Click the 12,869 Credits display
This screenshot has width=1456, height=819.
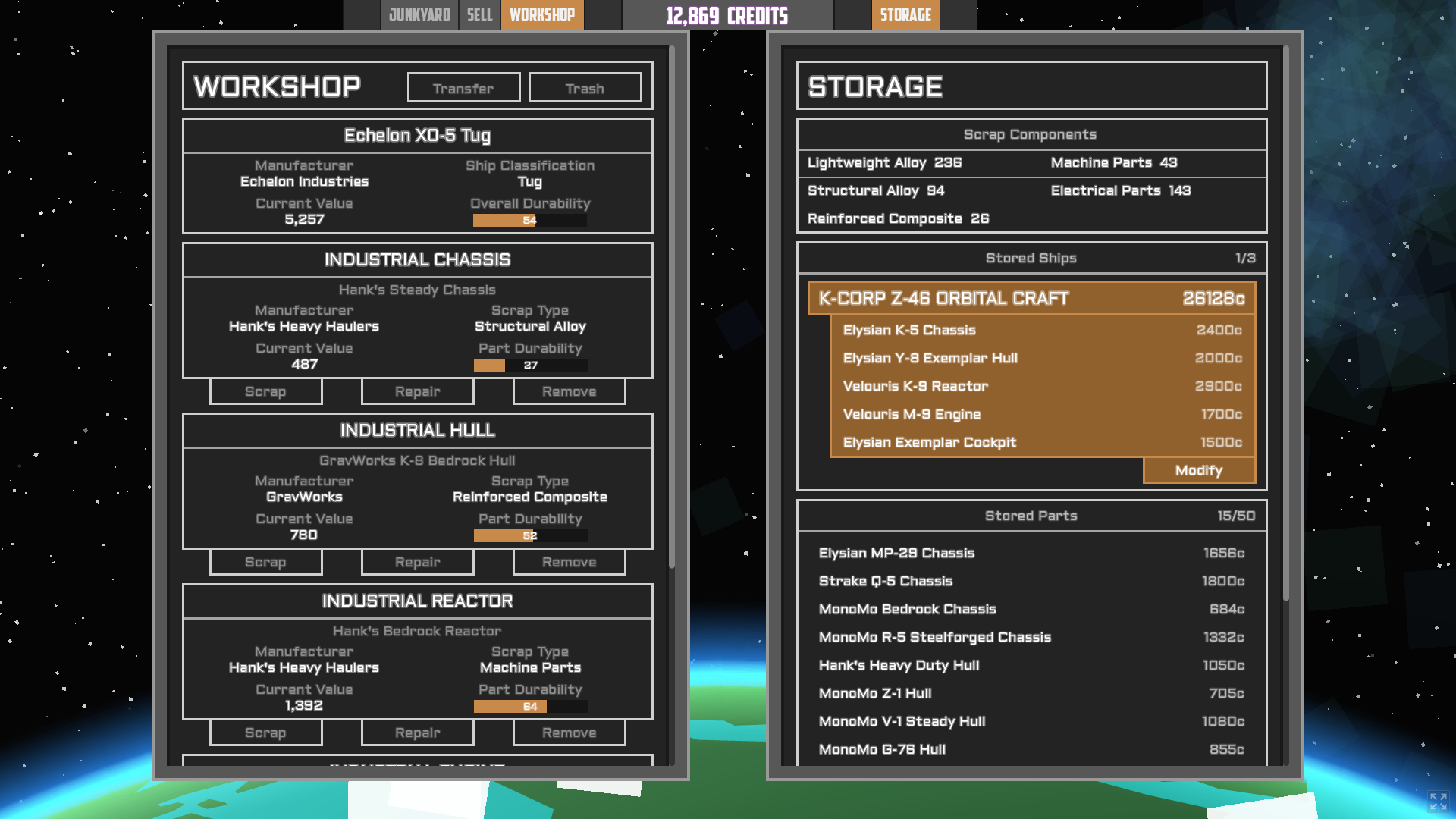[x=727, y=15]
